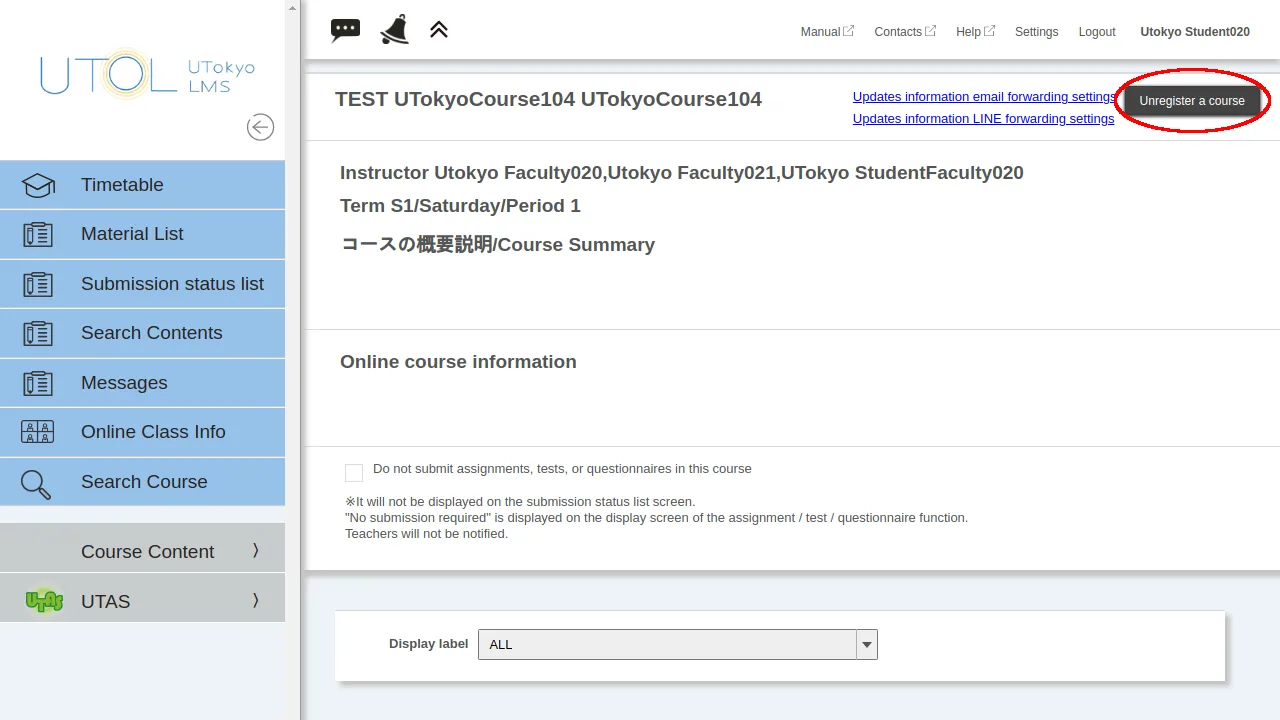1280x720 pixels.
Task: Click the Online Class Info icon
Action: click(38, 432)
